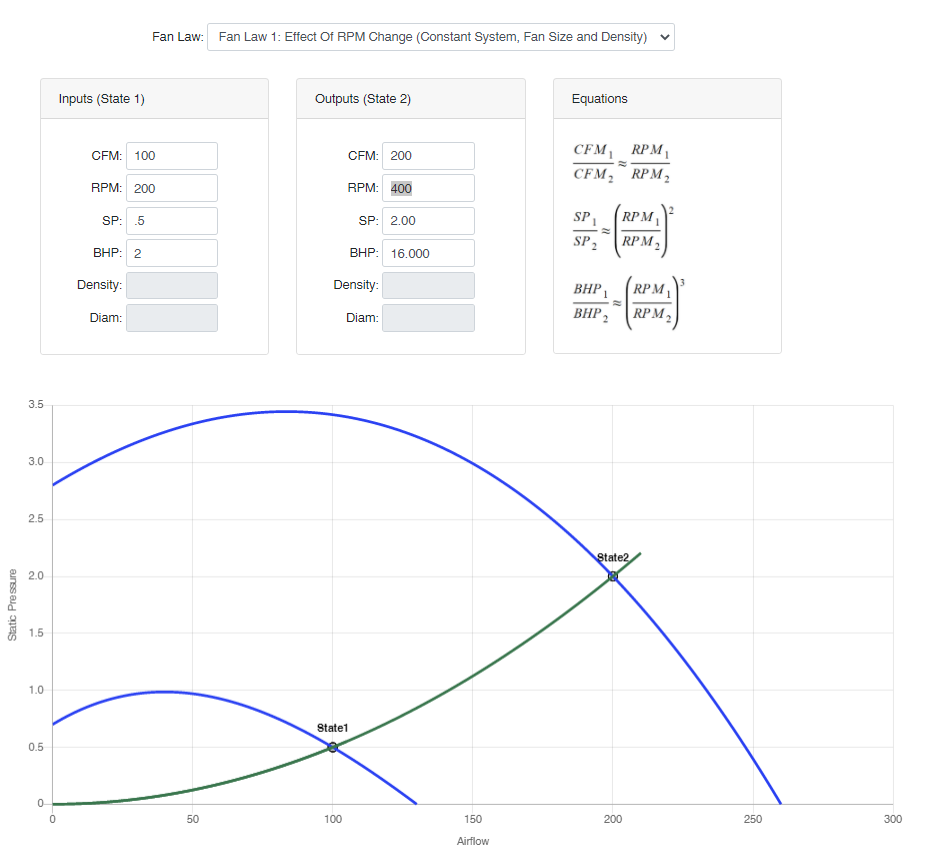Click the State 1 RPM input field
This screenshot has height=866, width=933.
[x=172, y=188]
